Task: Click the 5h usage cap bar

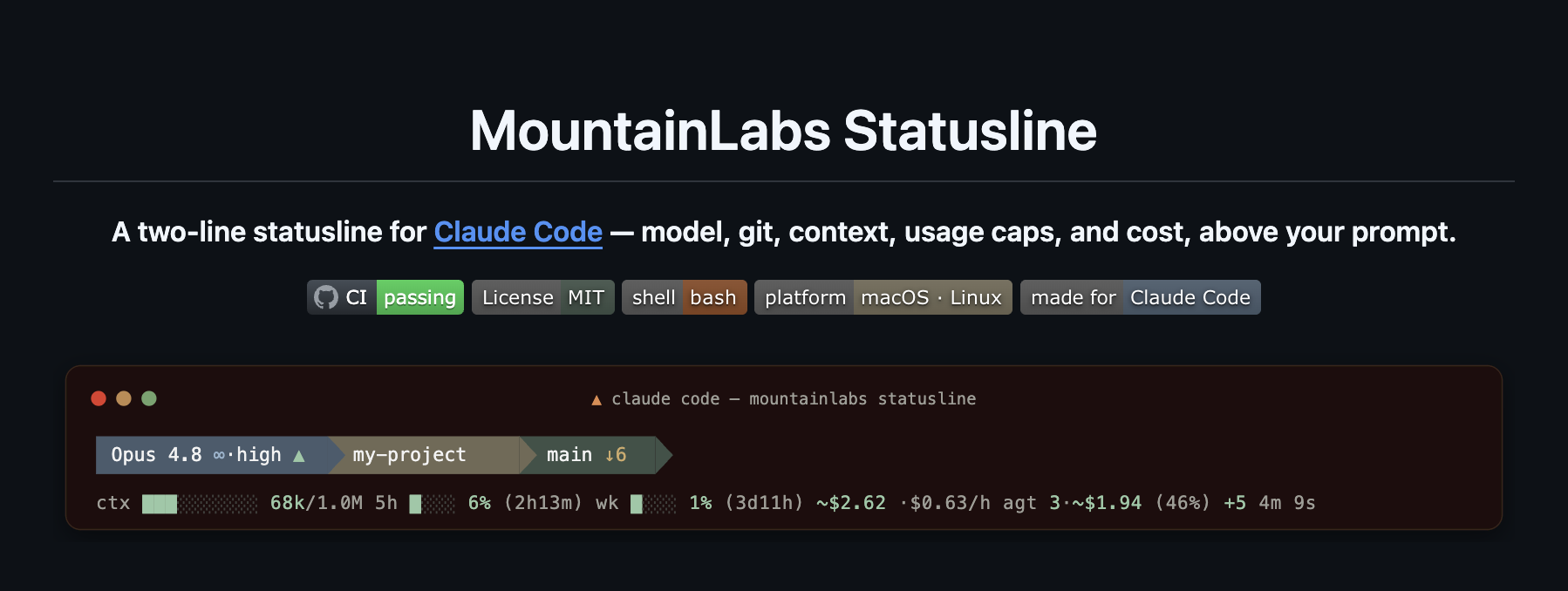Action: [x=433, y=504]
